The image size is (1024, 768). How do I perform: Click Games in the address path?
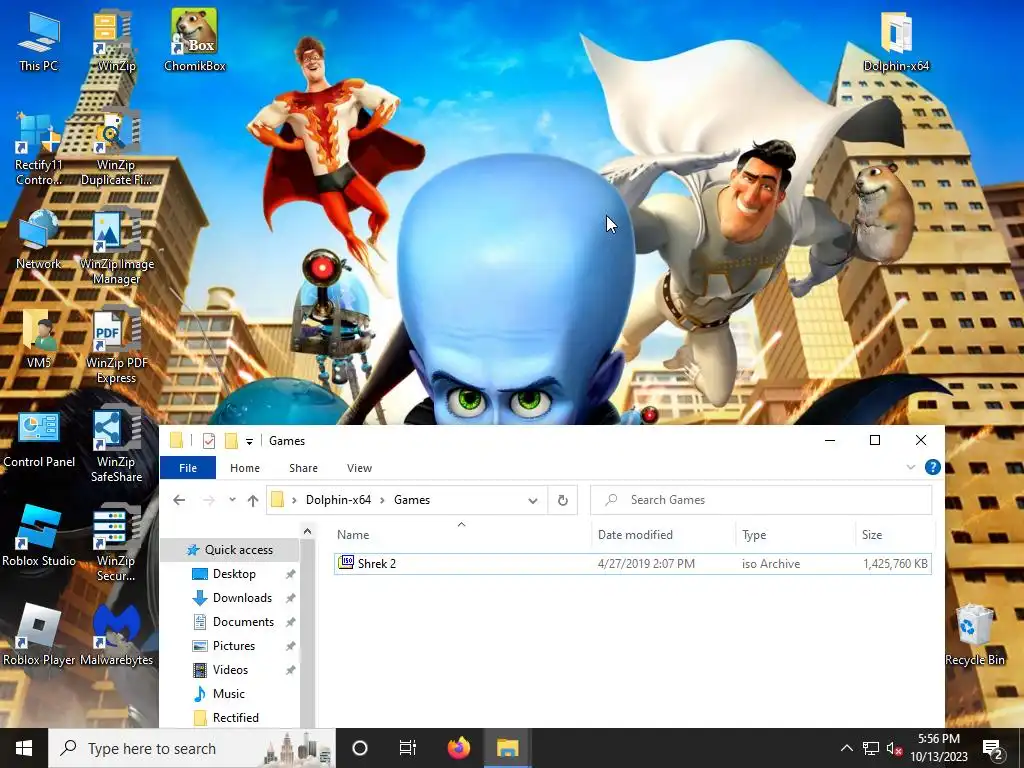[x=412, y=500]
